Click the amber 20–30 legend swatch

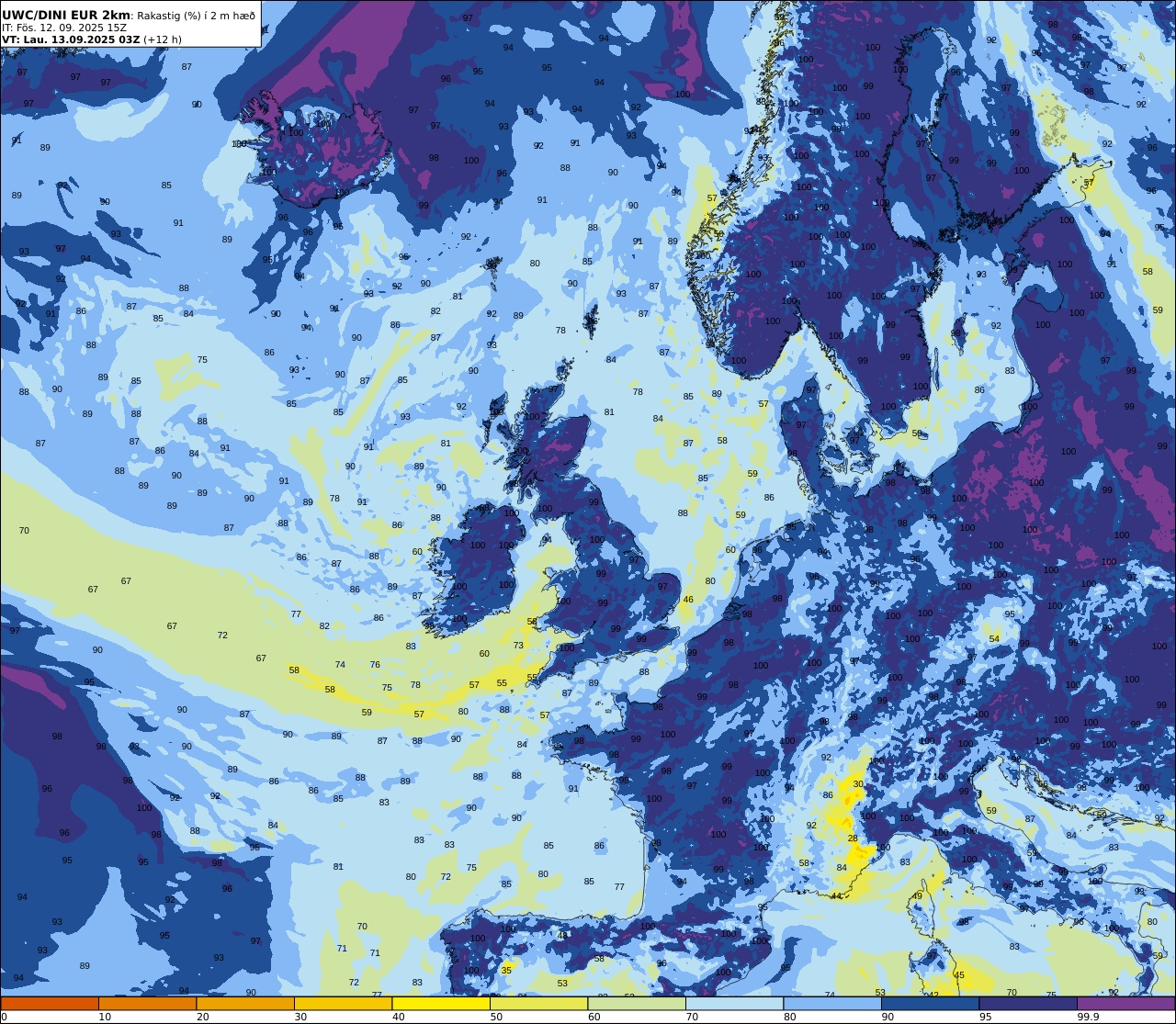(x=245, y=1003)
